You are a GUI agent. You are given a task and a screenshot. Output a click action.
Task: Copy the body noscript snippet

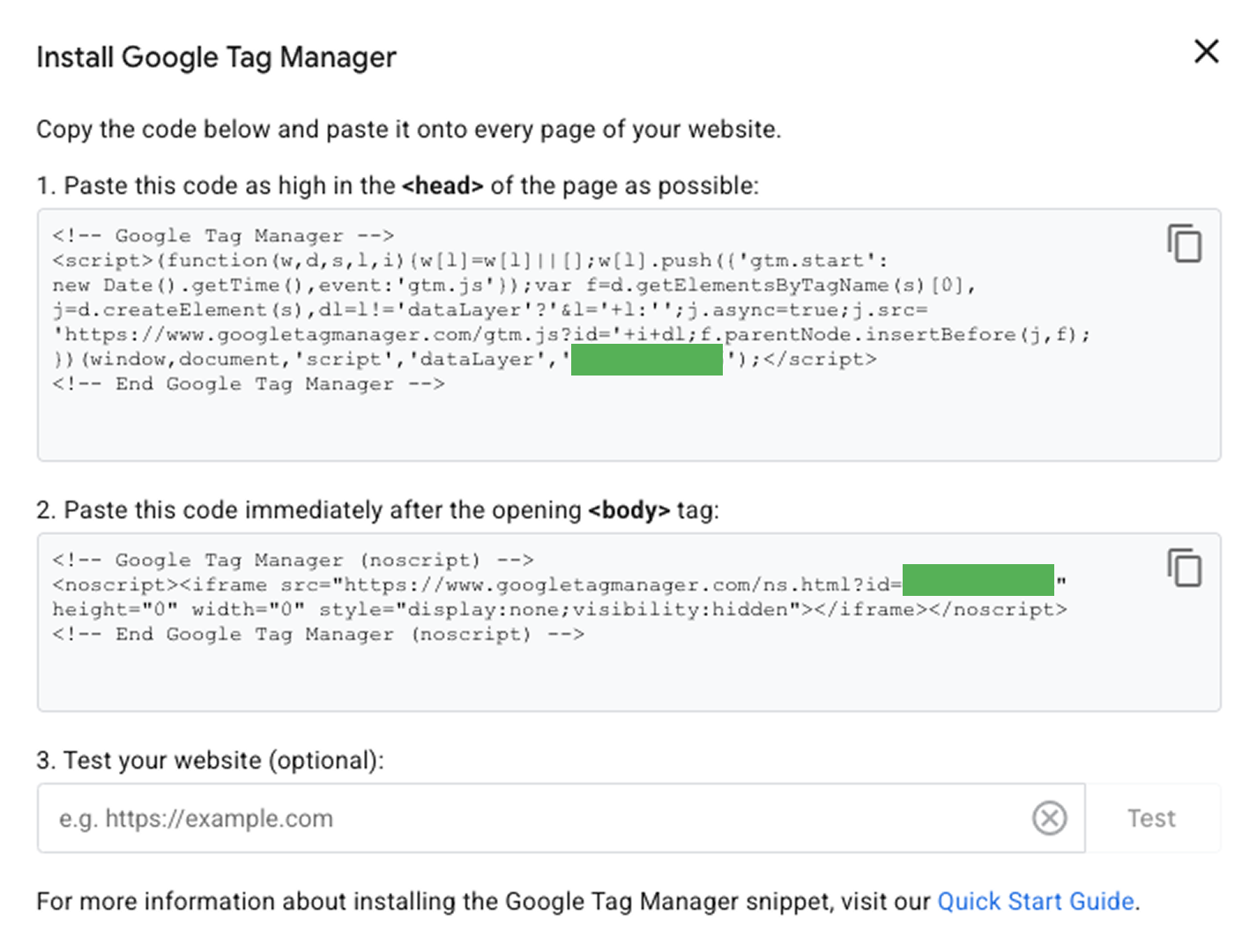(x=1185, y=568)
